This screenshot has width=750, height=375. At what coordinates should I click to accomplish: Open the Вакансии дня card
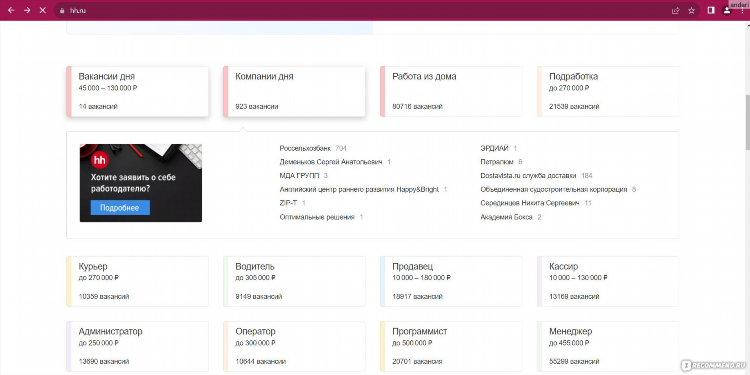[x=138, y=91]
